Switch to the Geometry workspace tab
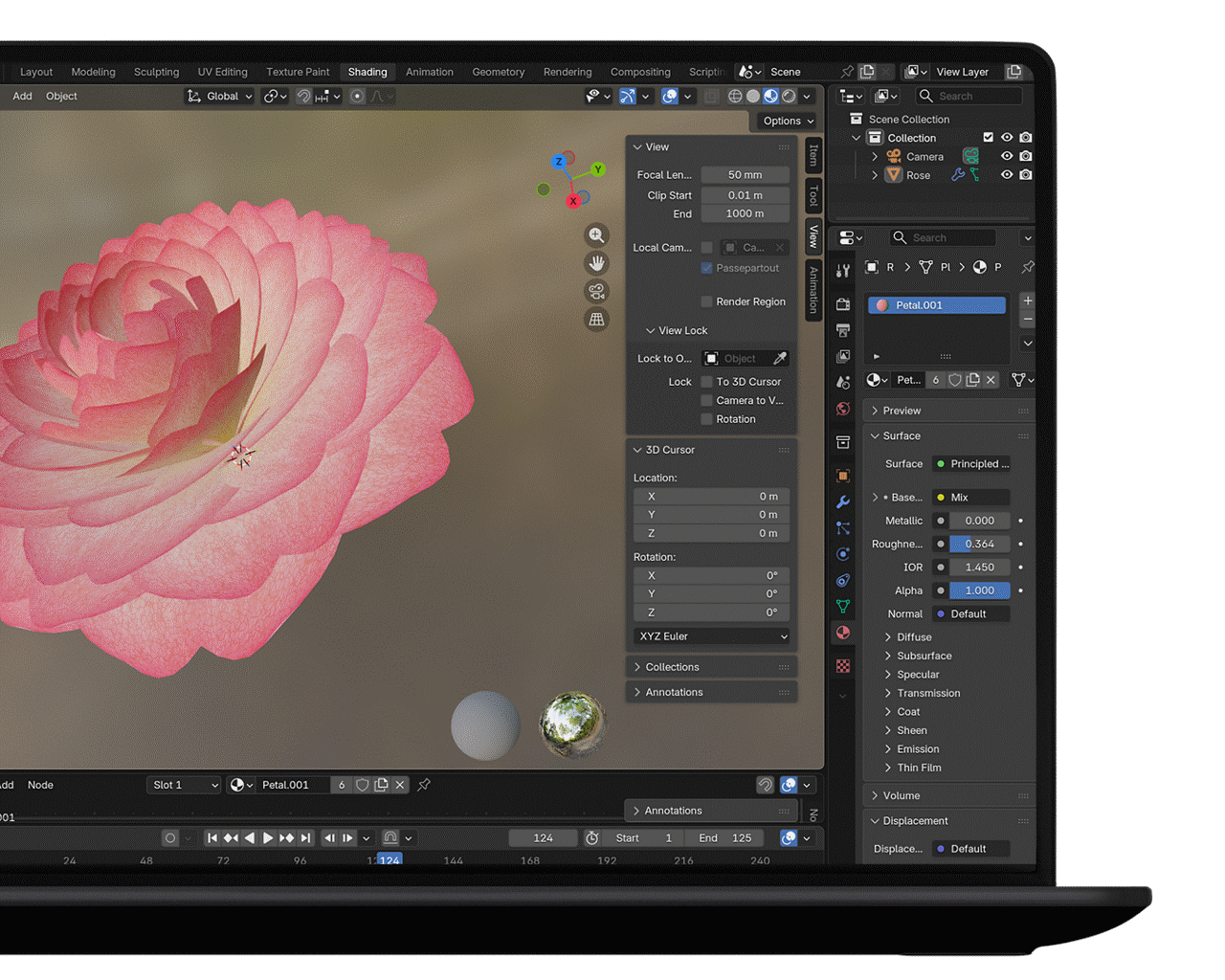The image size is (1225, 980). [x=499, y=72]
